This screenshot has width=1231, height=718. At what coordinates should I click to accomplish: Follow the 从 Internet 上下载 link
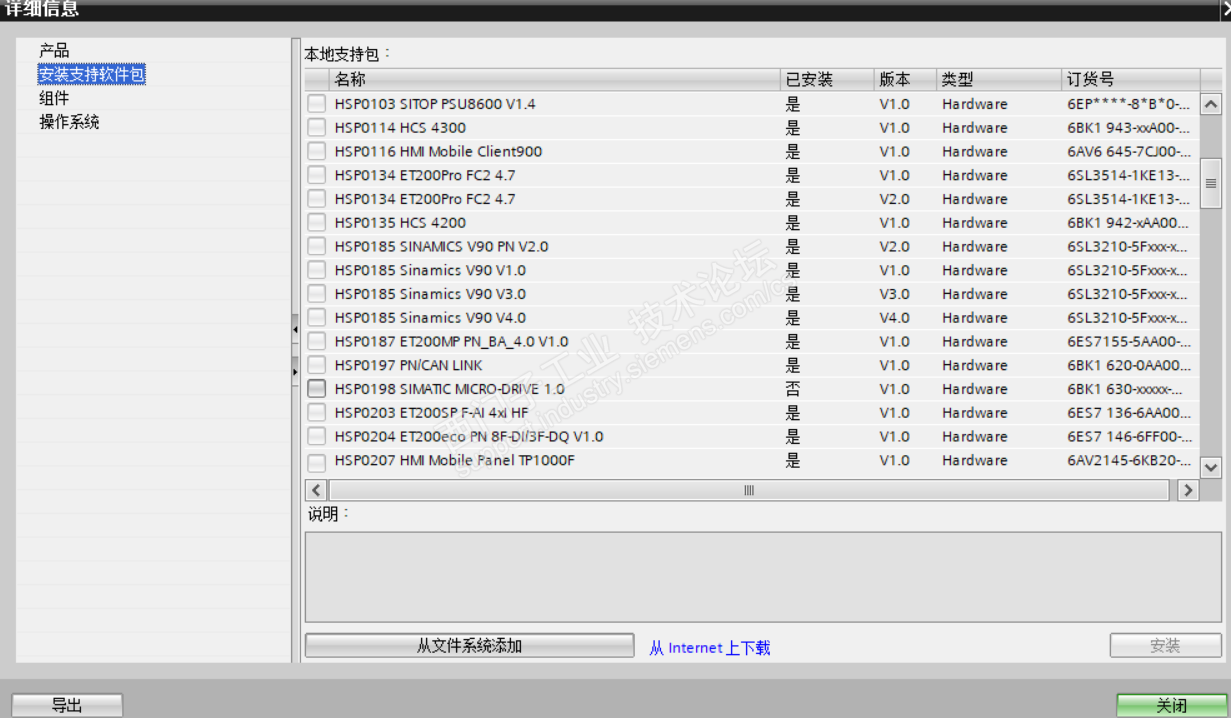[710, 648]
